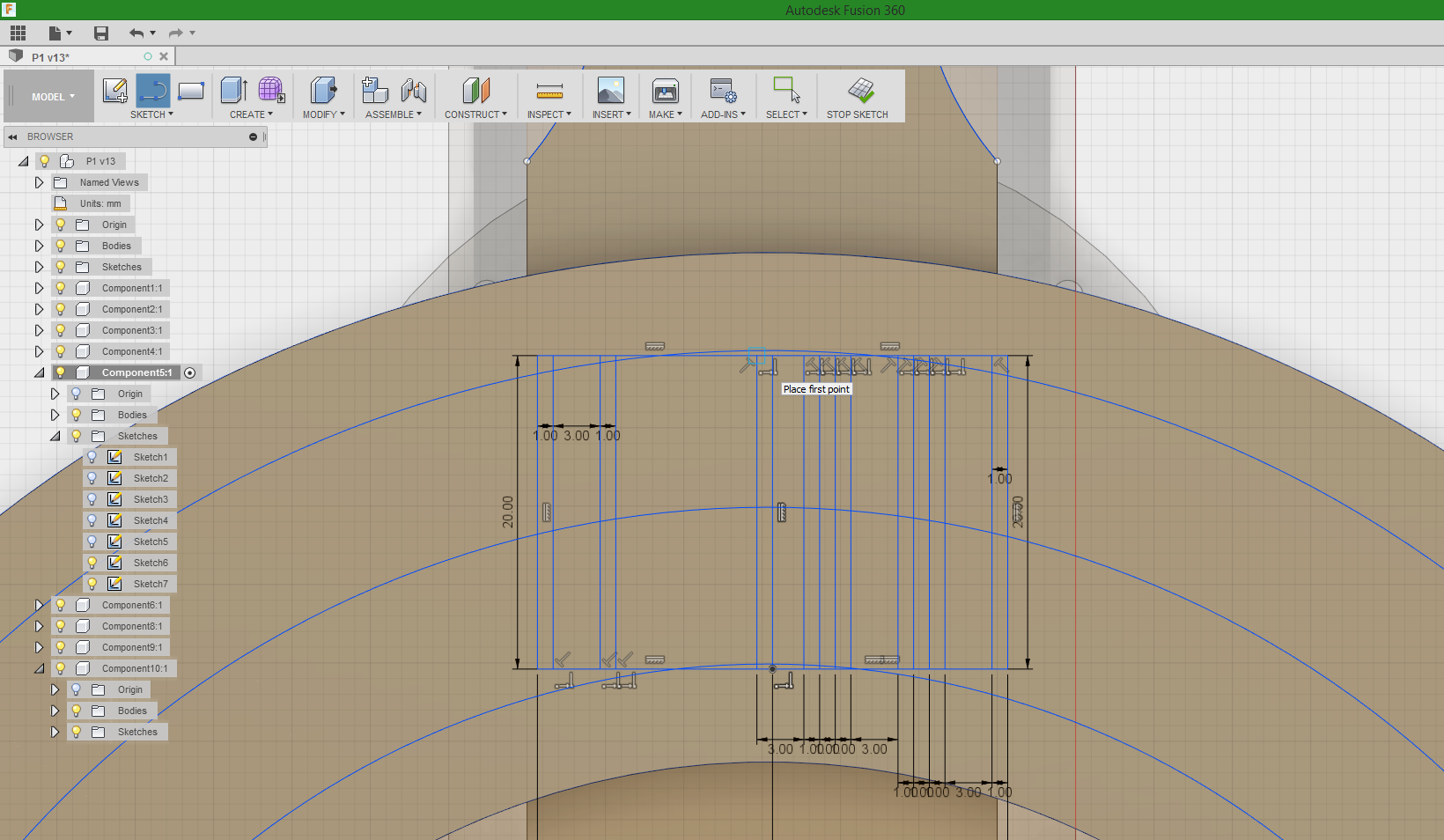1444x840 pixels.
Task: Open the SELECT menu
Action: coord(786,114)
